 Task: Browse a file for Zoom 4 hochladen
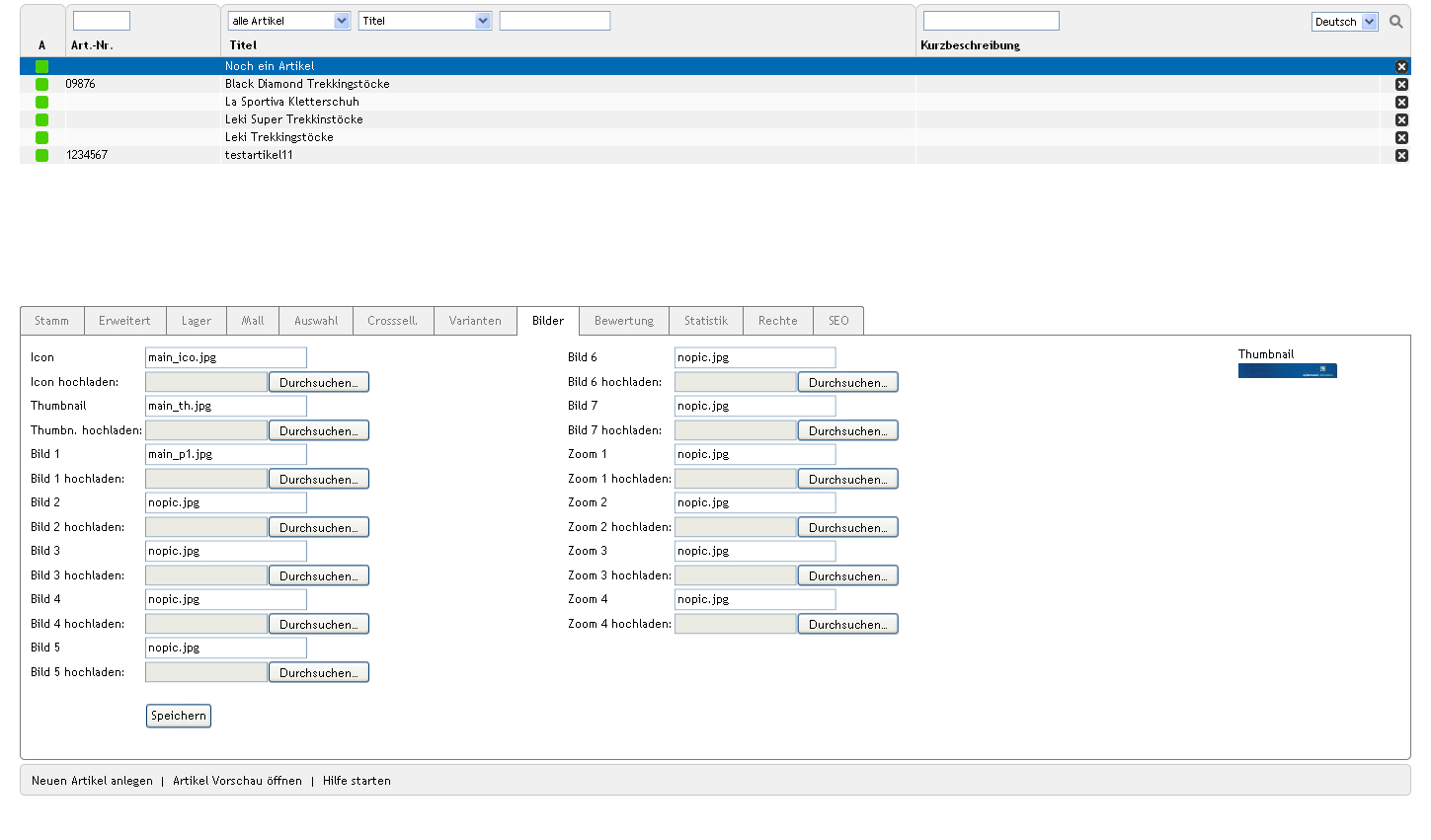pyautogui.click(x=847, y=624)
